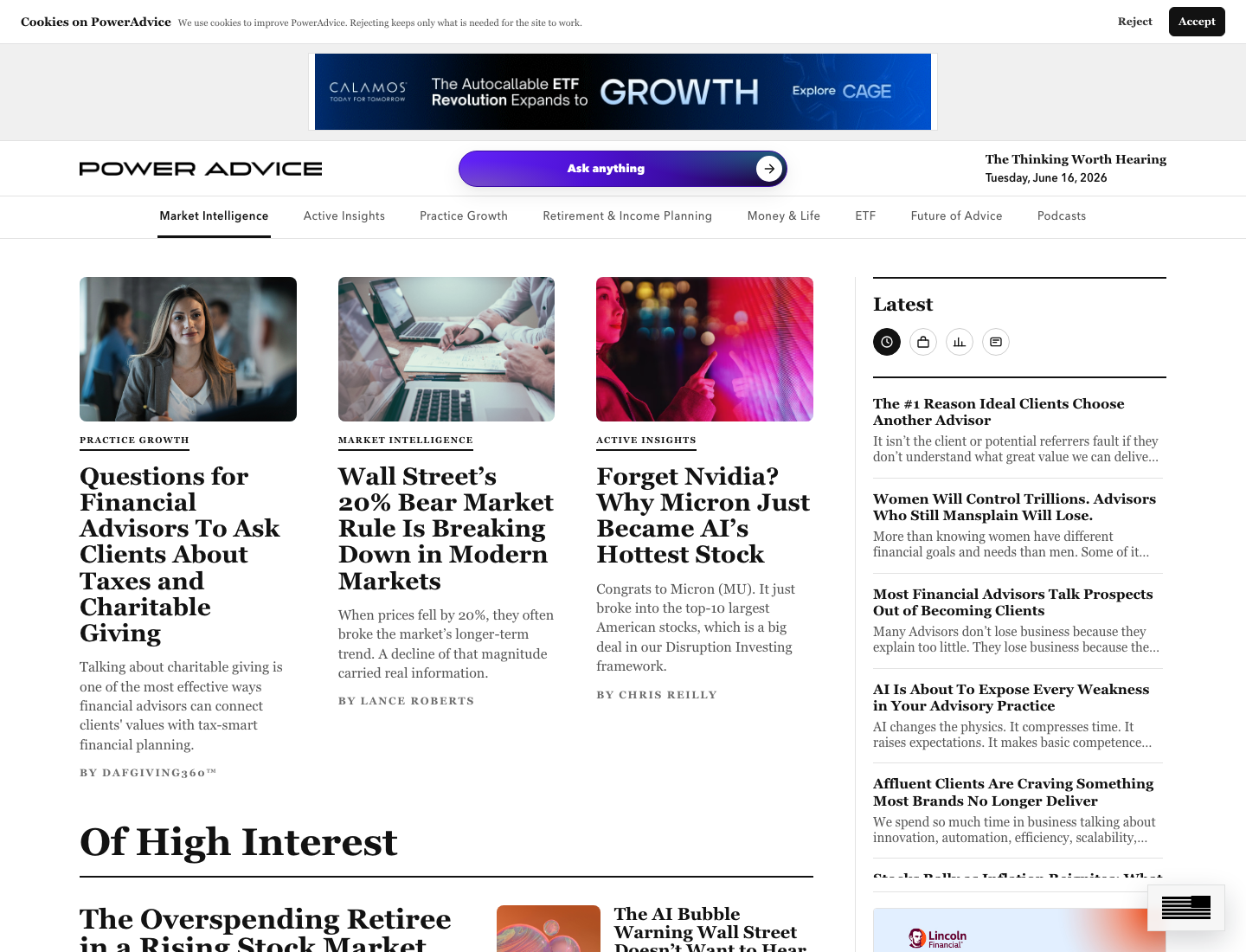Viewport: 1246px width, 952px height.
Task: Click the Power Advice logo
Action: (201, 169)
